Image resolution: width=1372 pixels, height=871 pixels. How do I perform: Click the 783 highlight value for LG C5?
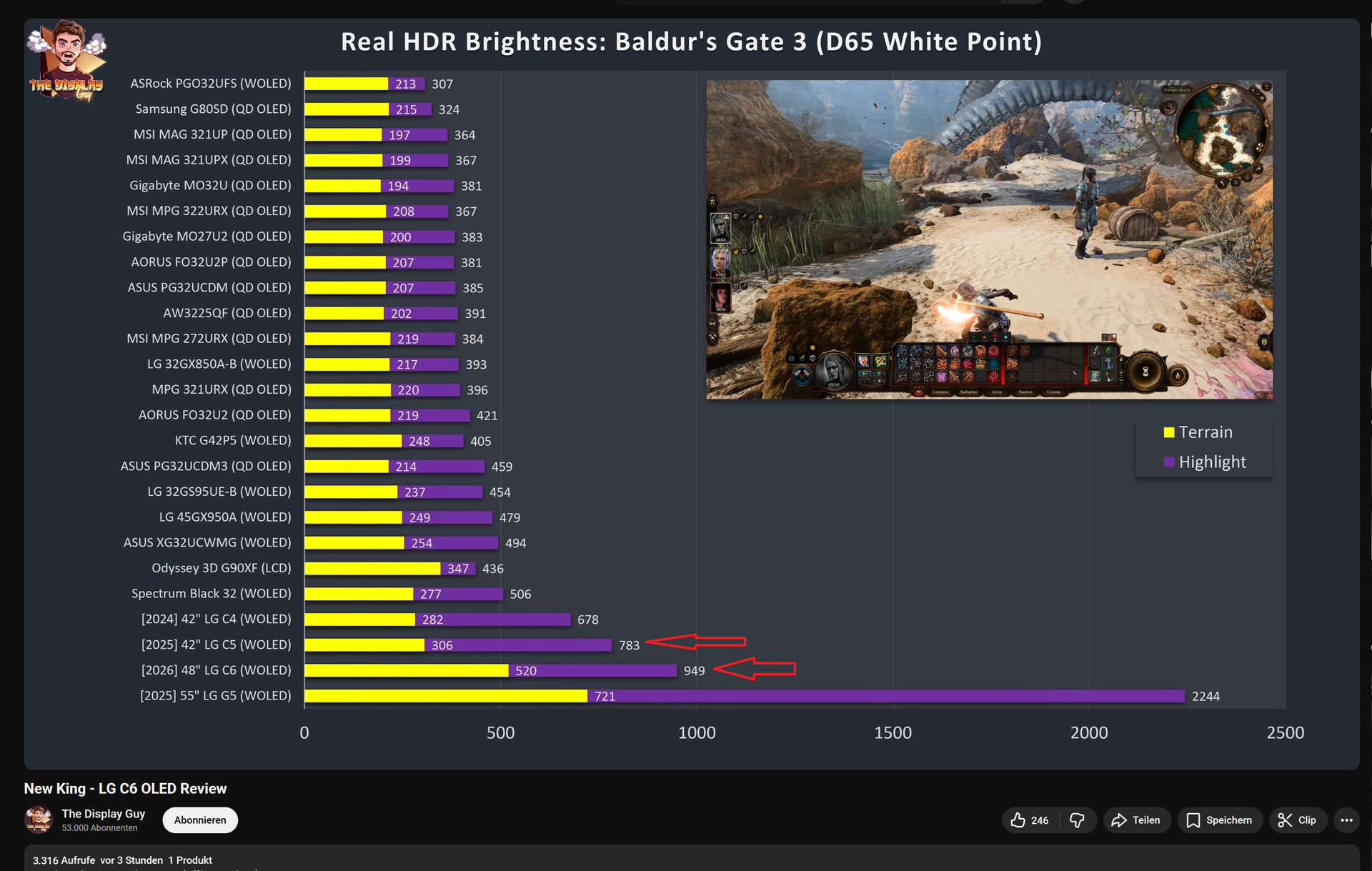(x=629, y=645)
